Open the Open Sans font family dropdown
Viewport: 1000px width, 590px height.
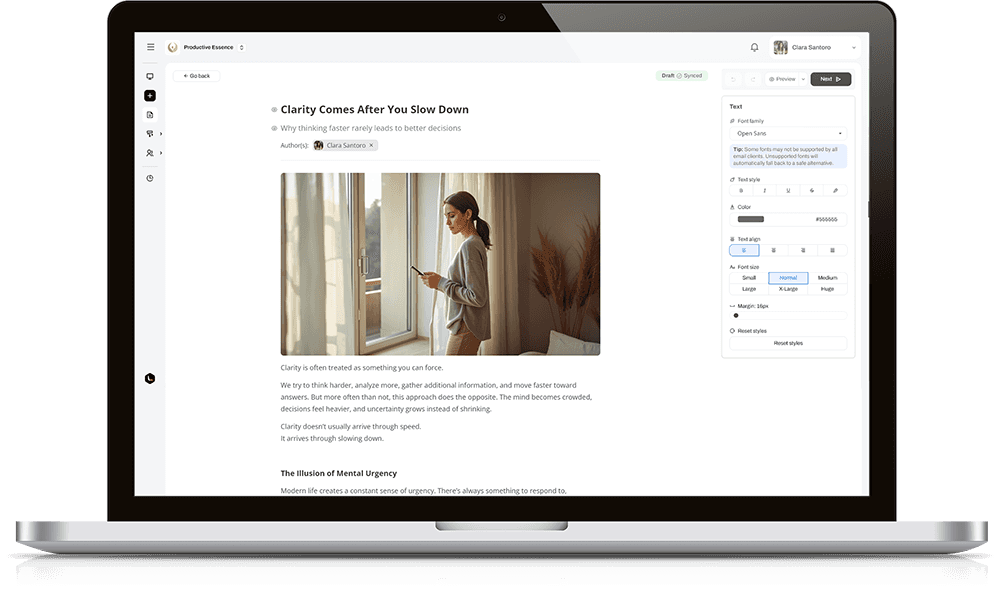pos(788,134)
